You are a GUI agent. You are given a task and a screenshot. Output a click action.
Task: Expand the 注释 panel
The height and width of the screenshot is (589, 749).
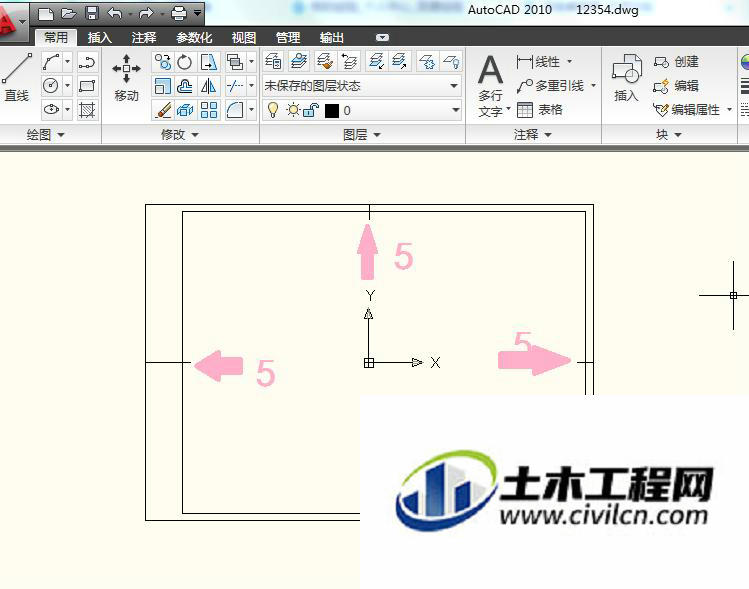coord(533,135)
